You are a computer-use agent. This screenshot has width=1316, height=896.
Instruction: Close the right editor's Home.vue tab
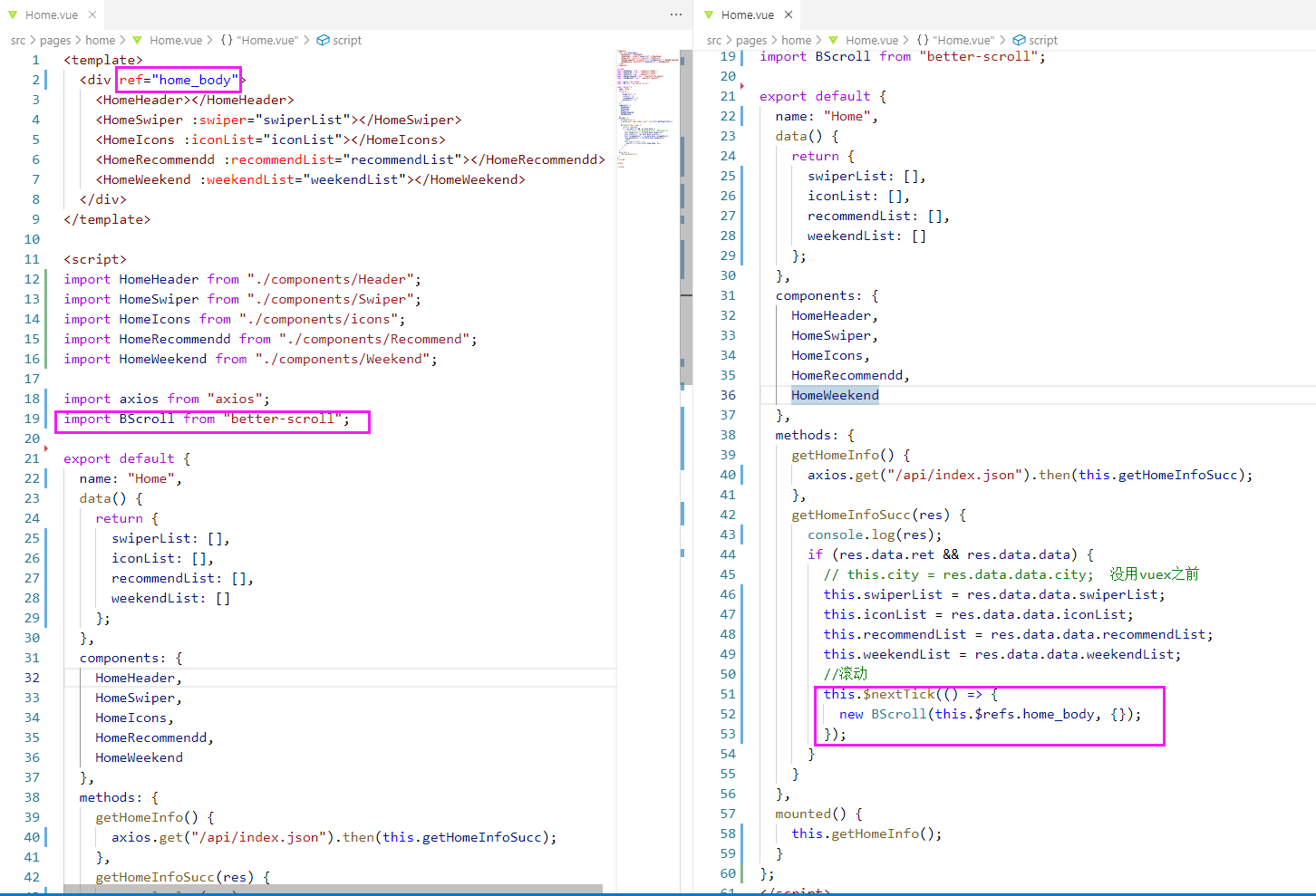tap(789, 14)
